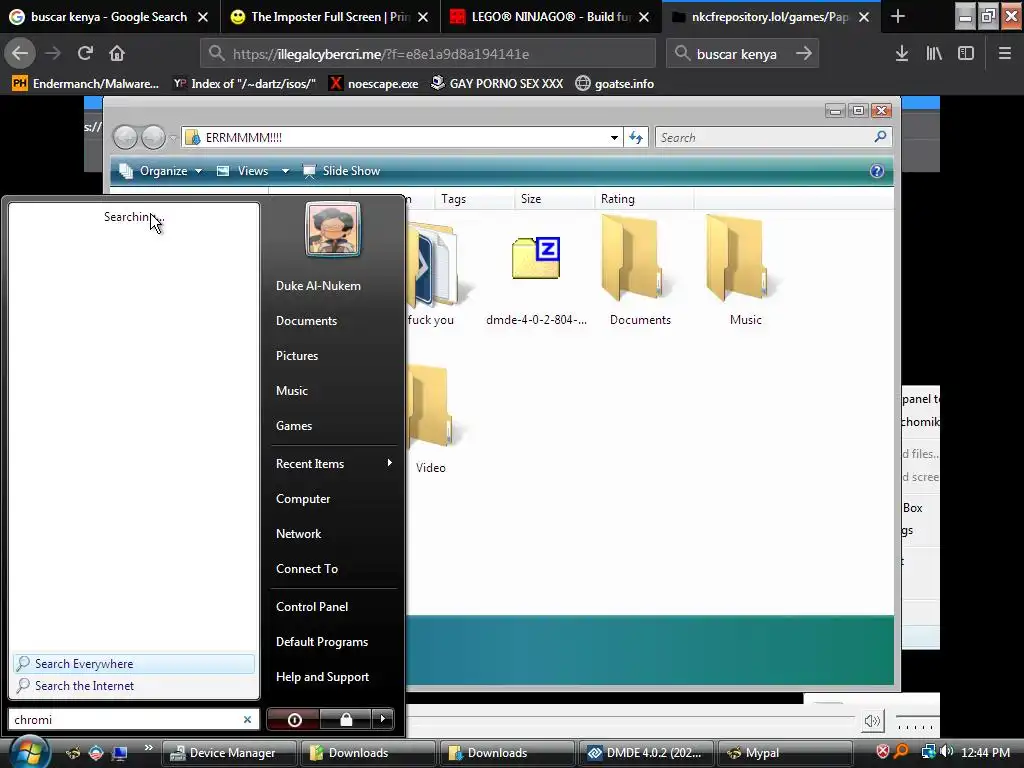
Task: Click the media player seek bar
Action: pyautogui.click(x=630, y=719)
